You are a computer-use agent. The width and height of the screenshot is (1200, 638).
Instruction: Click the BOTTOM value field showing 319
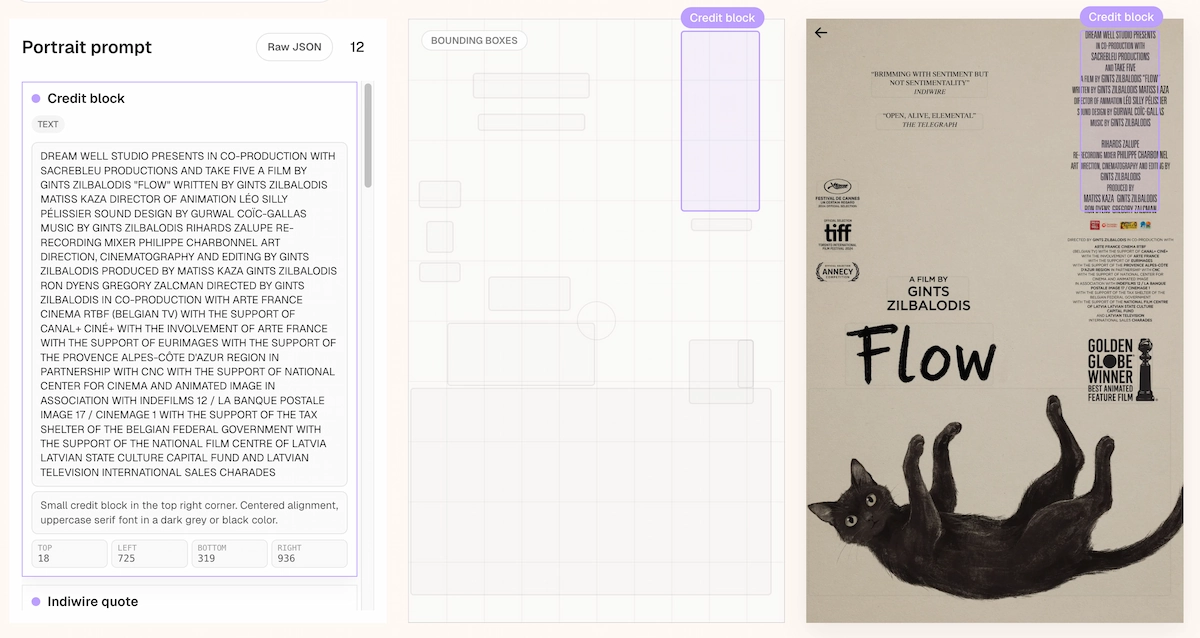pyautogui.click(x=229, y=554)
